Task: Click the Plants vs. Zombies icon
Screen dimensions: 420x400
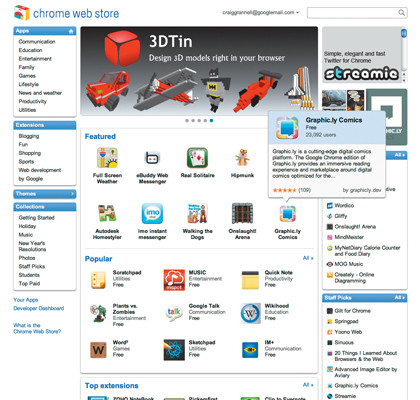Action: (x=98, y=313)
